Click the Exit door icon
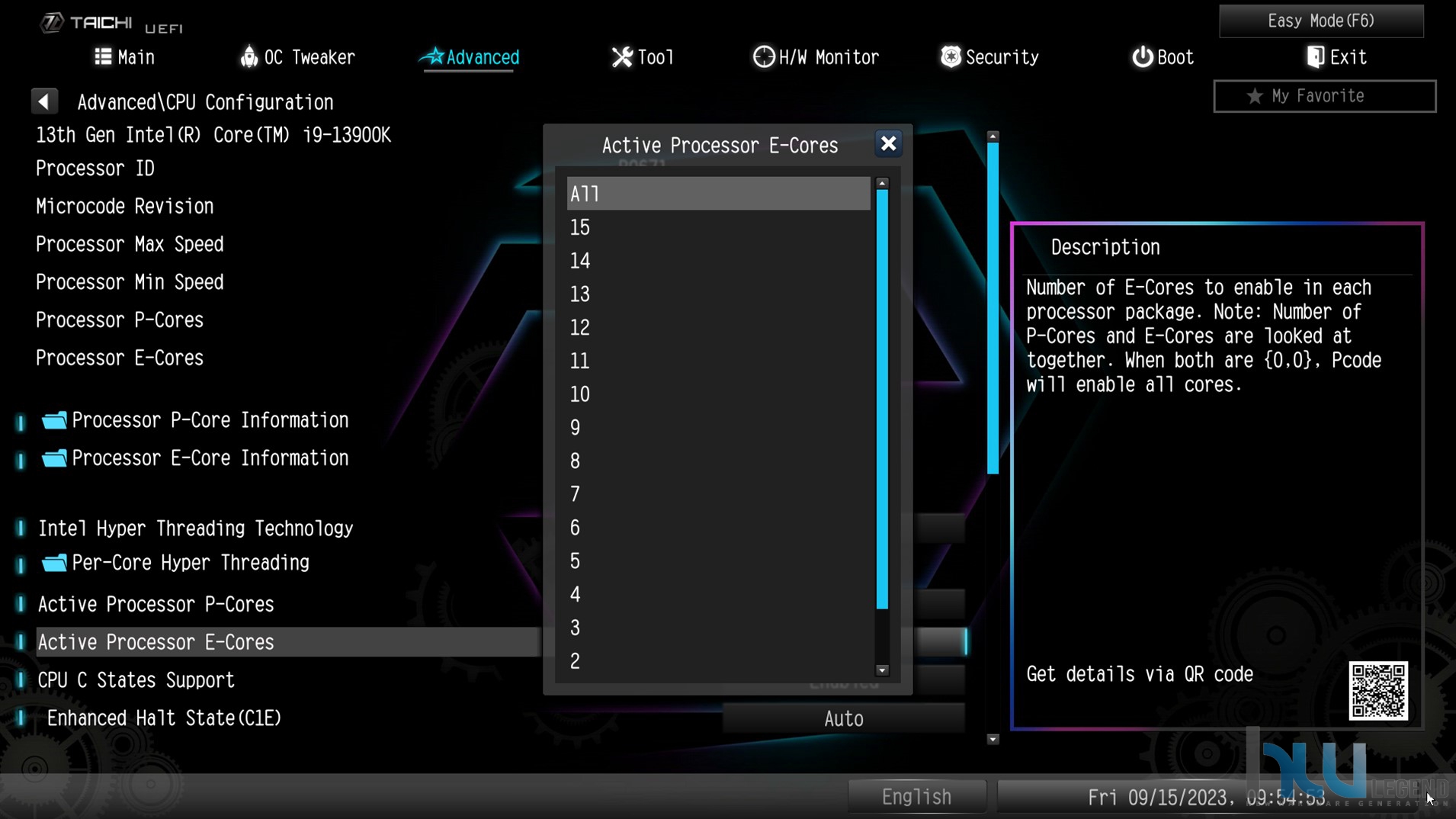The image size is (1456, 819). (1315, 57)
